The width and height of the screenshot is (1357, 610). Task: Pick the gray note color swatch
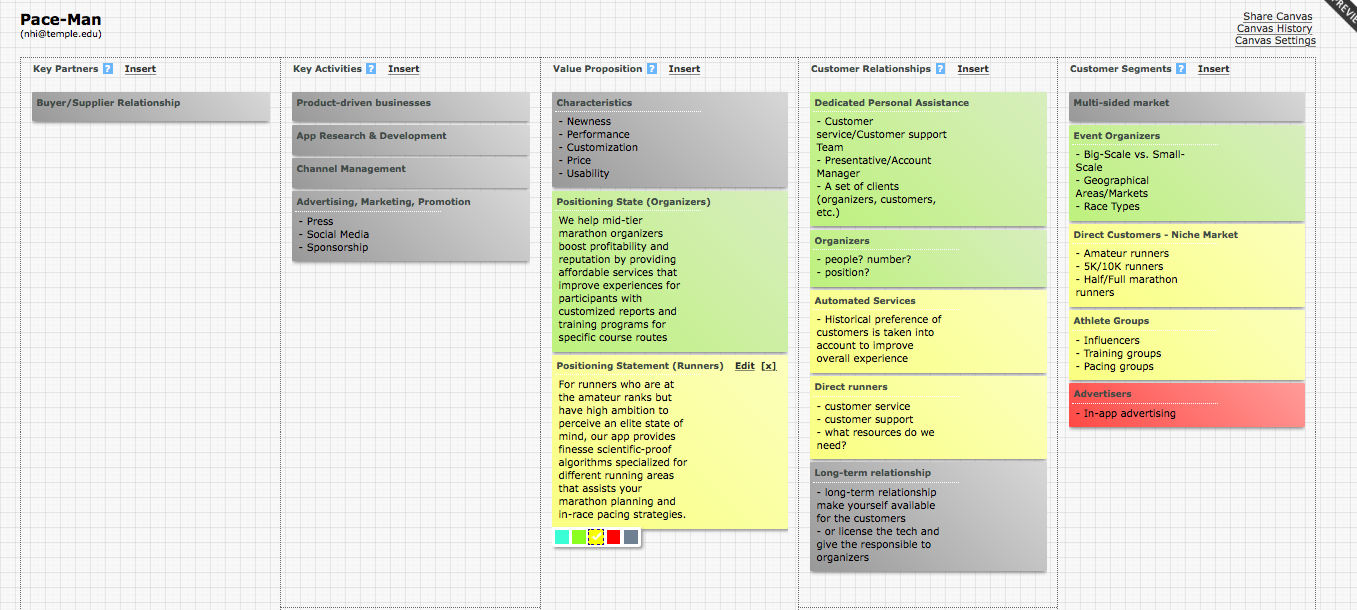coord(631,537)
